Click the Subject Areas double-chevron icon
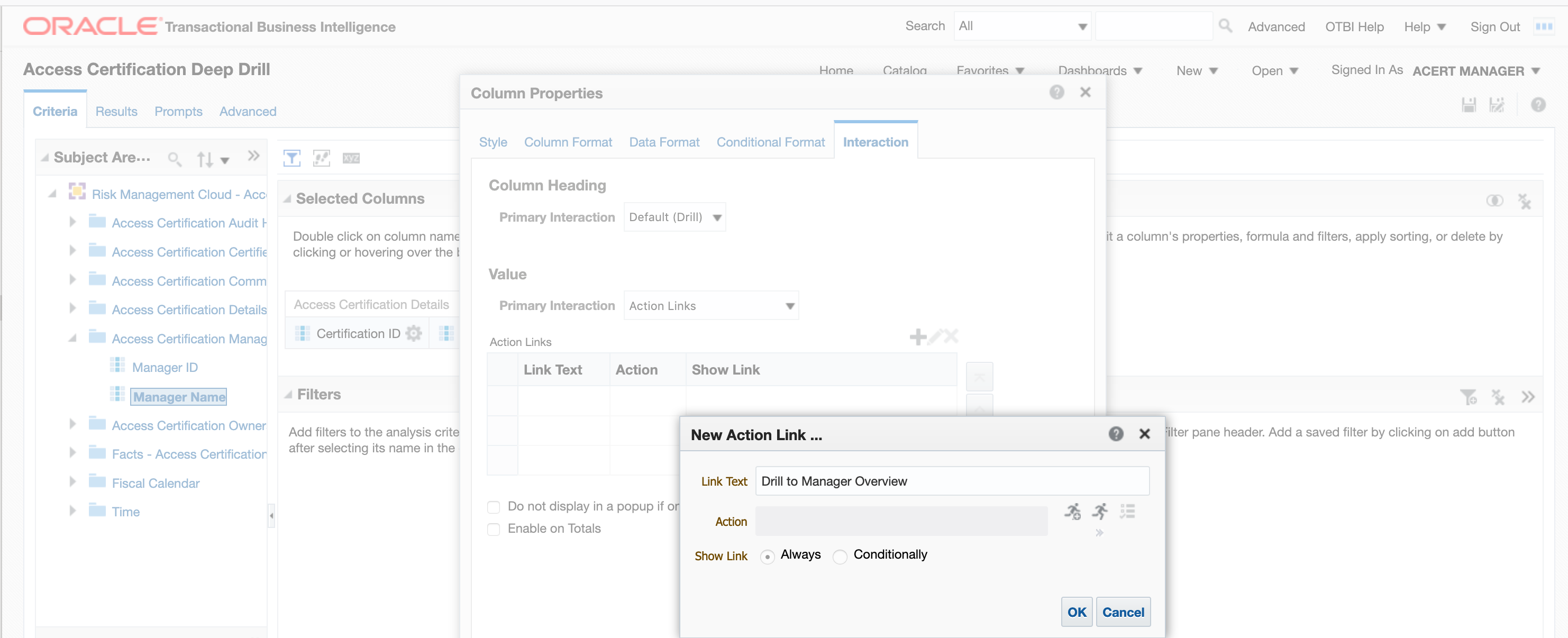This screenshot has width=1568, height=638. tap(254, 157)
